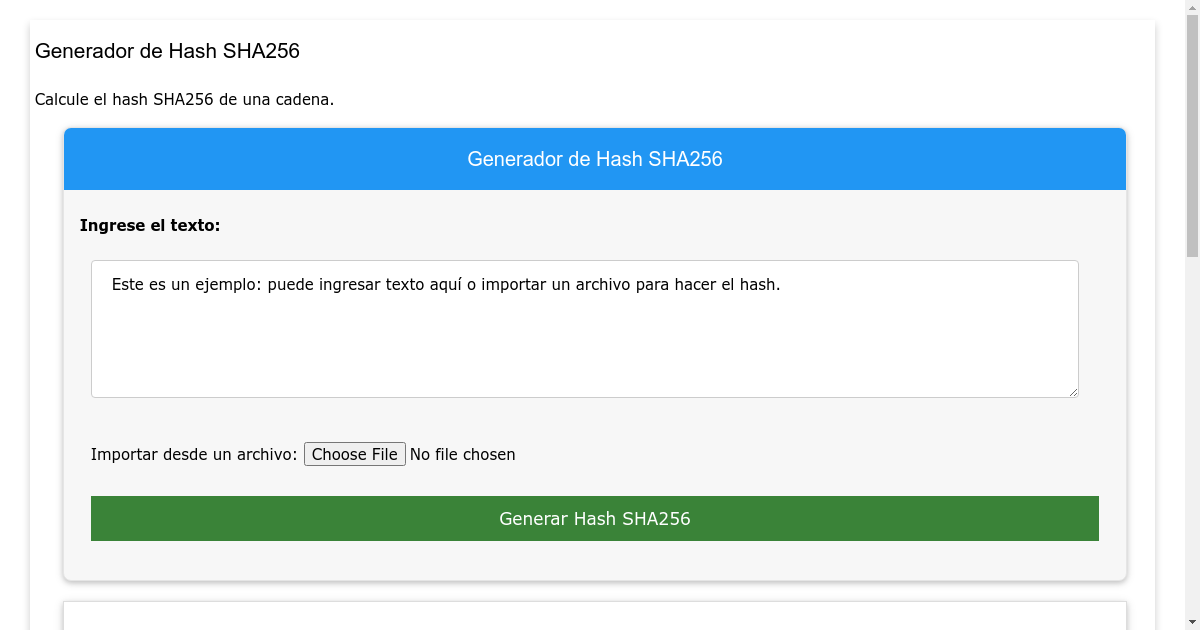Click the page title Generador de Hash SHA256
The width and height of the screenshot is (1200, 630).
[x=167, y=51]
